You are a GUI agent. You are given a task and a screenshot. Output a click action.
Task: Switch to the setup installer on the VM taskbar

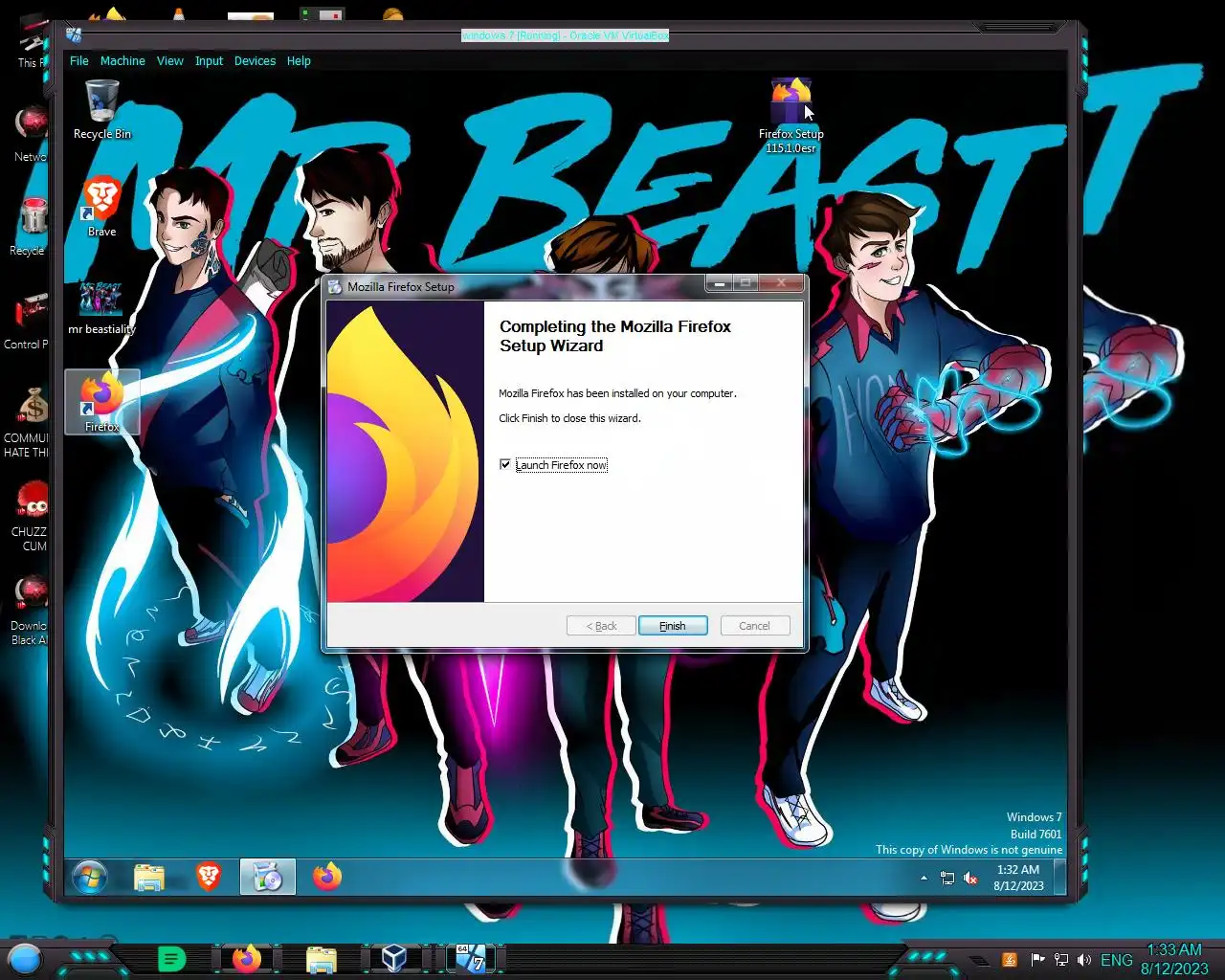click(268, 877)
